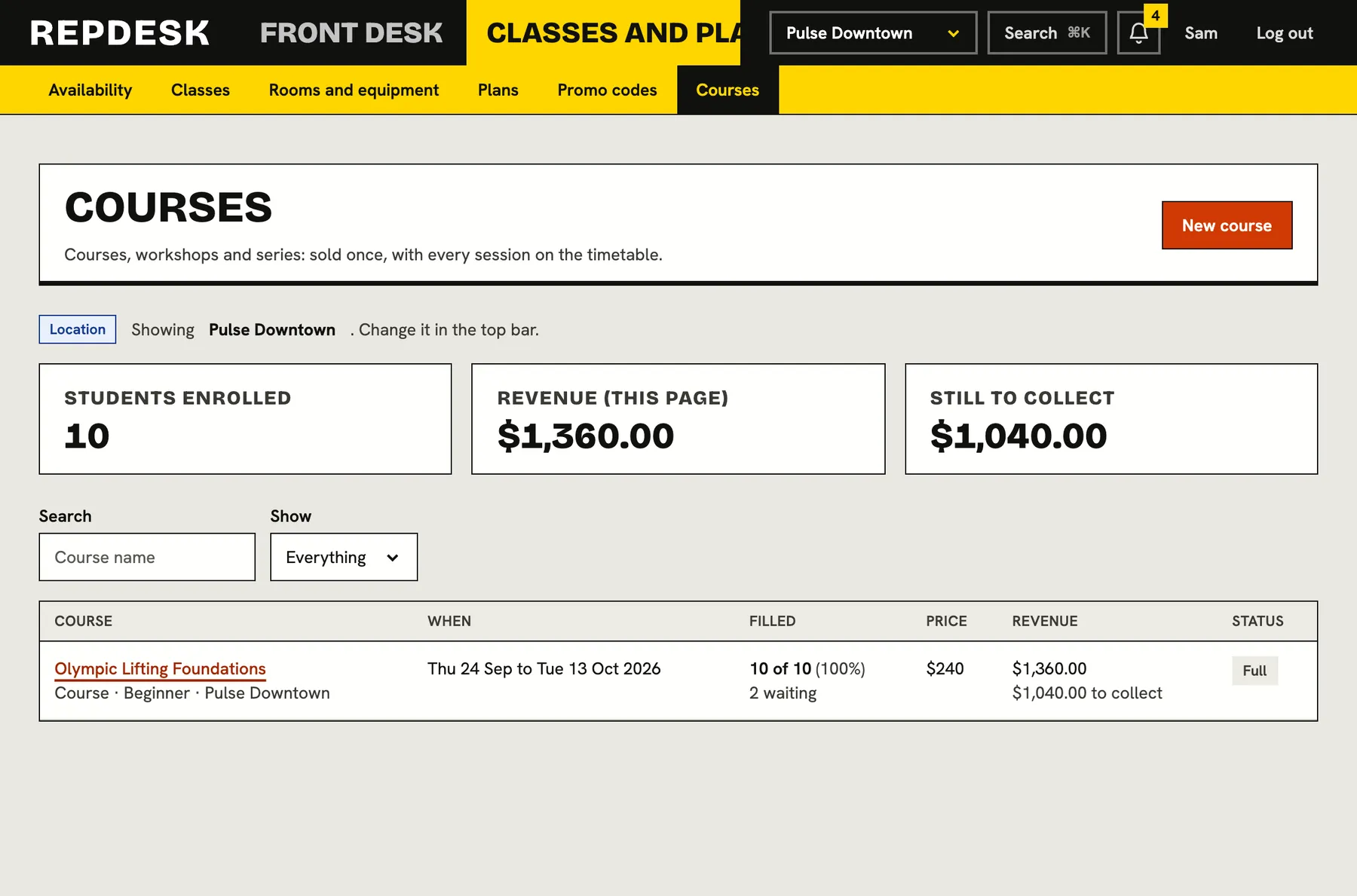
Task: Open Rooms and equipment tab
Action: (x=354, y=90)
